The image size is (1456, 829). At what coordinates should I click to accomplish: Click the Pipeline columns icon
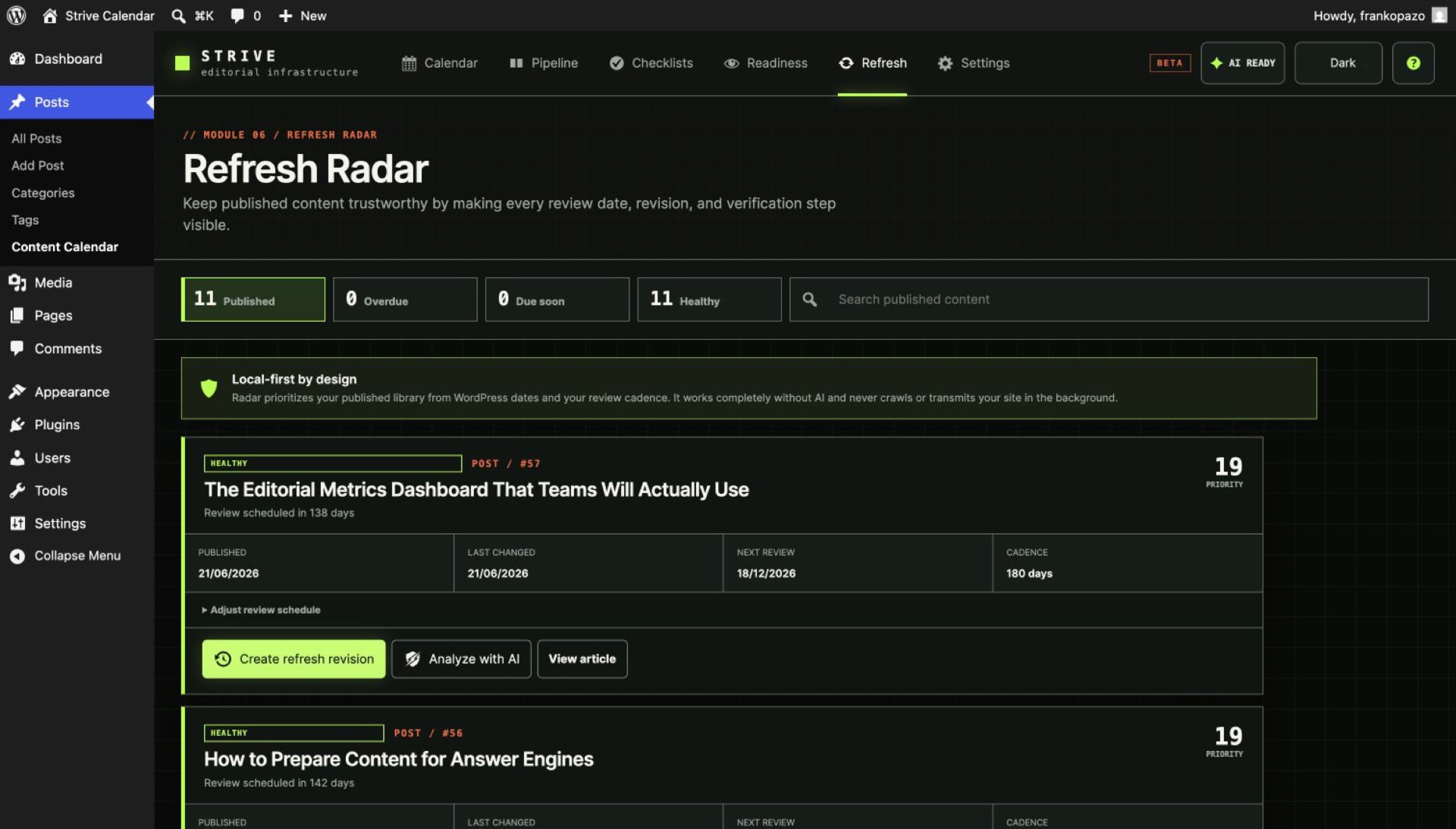click(x=516, y=63)
